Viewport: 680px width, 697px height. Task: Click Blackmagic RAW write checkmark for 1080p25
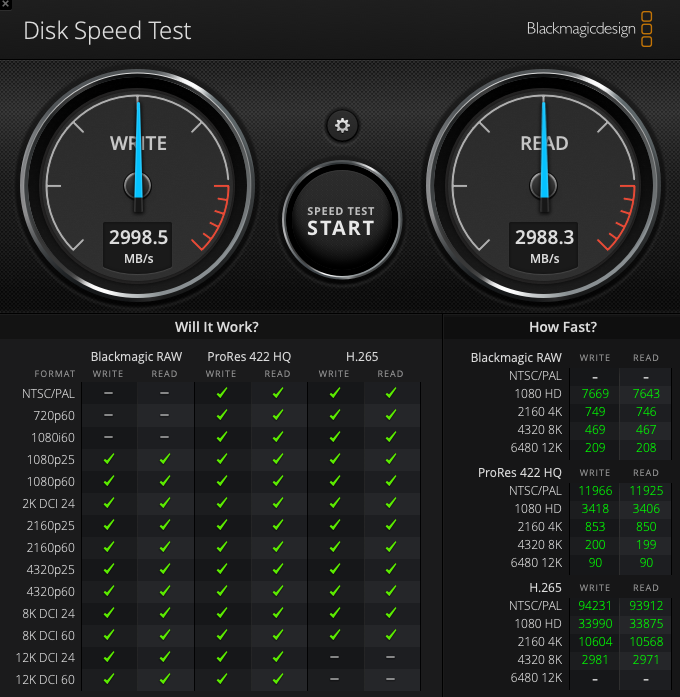109,459
